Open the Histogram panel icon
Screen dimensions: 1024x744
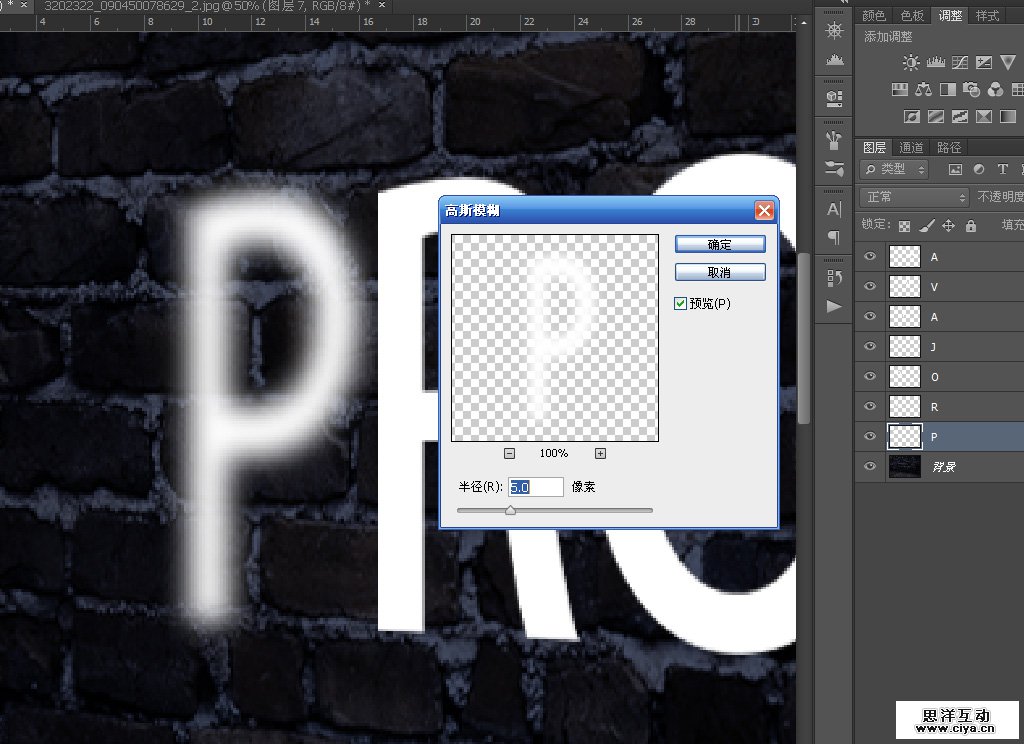coord(834,60)
